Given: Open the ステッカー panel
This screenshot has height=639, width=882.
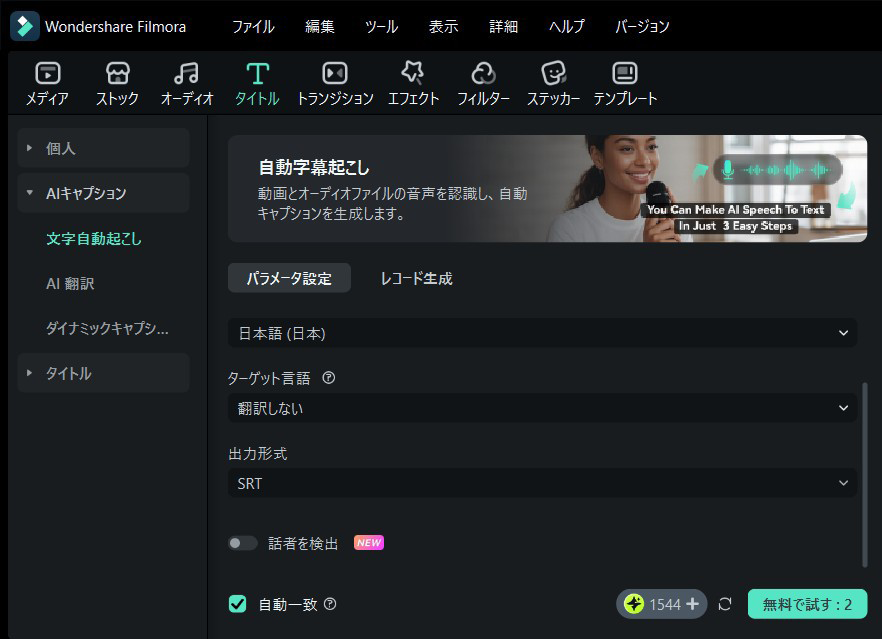Looking at the screenshot, I should tap(553, 82).
